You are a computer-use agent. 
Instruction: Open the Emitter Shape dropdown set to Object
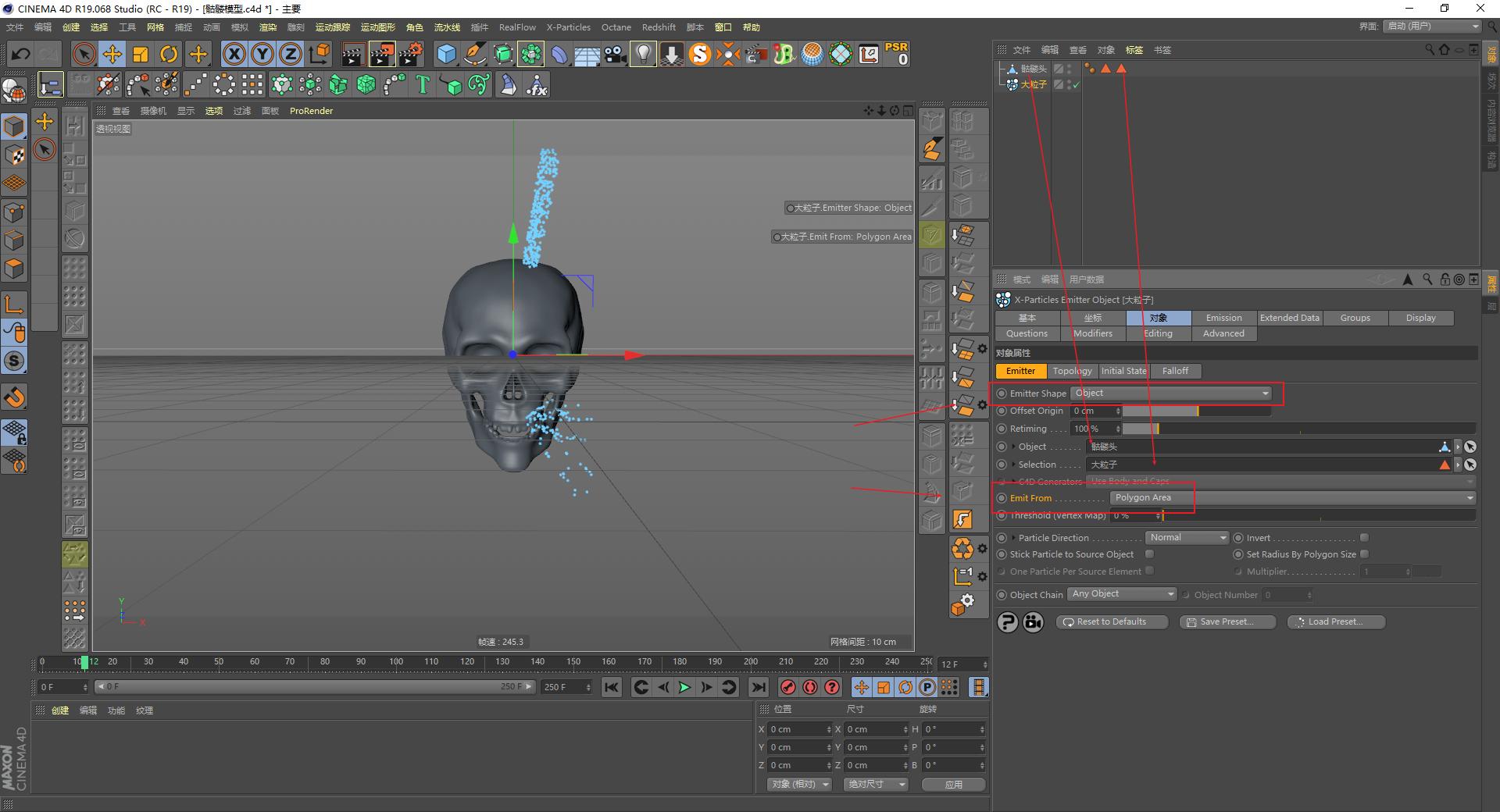(x=1172, y=393)
